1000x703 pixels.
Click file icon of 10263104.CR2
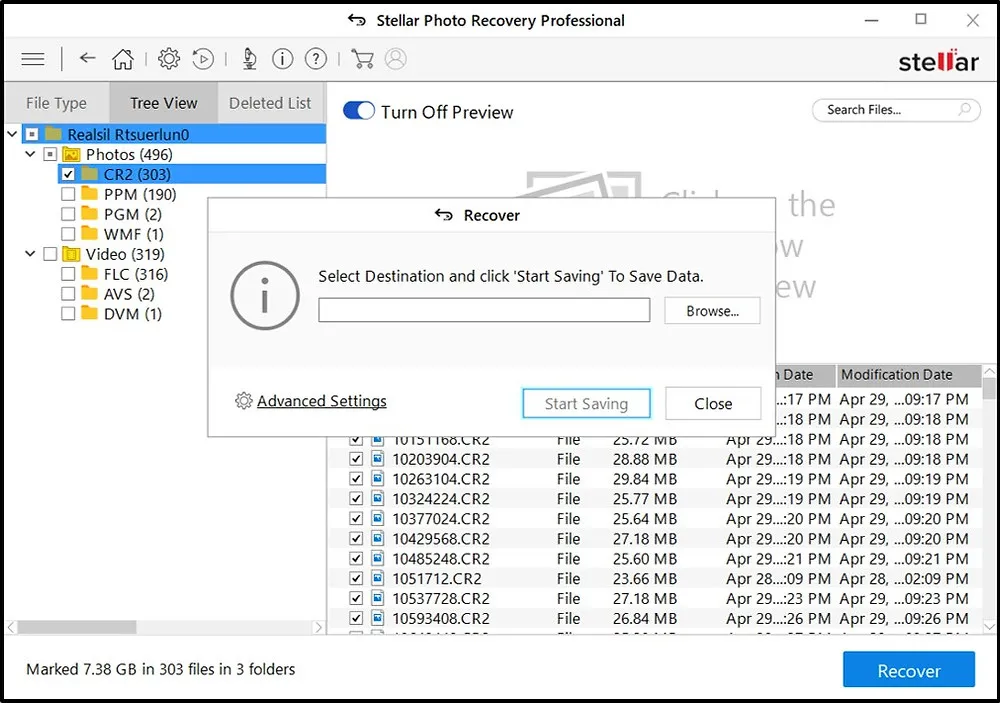[x=378, y=478]
